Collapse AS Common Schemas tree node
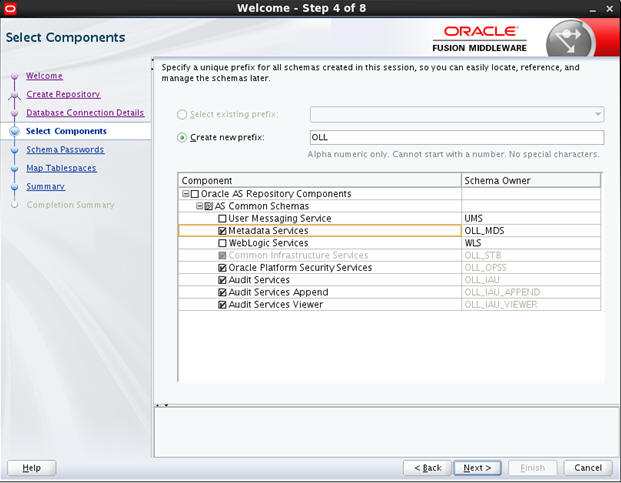621x483 pixels. [x=200, y=206]
